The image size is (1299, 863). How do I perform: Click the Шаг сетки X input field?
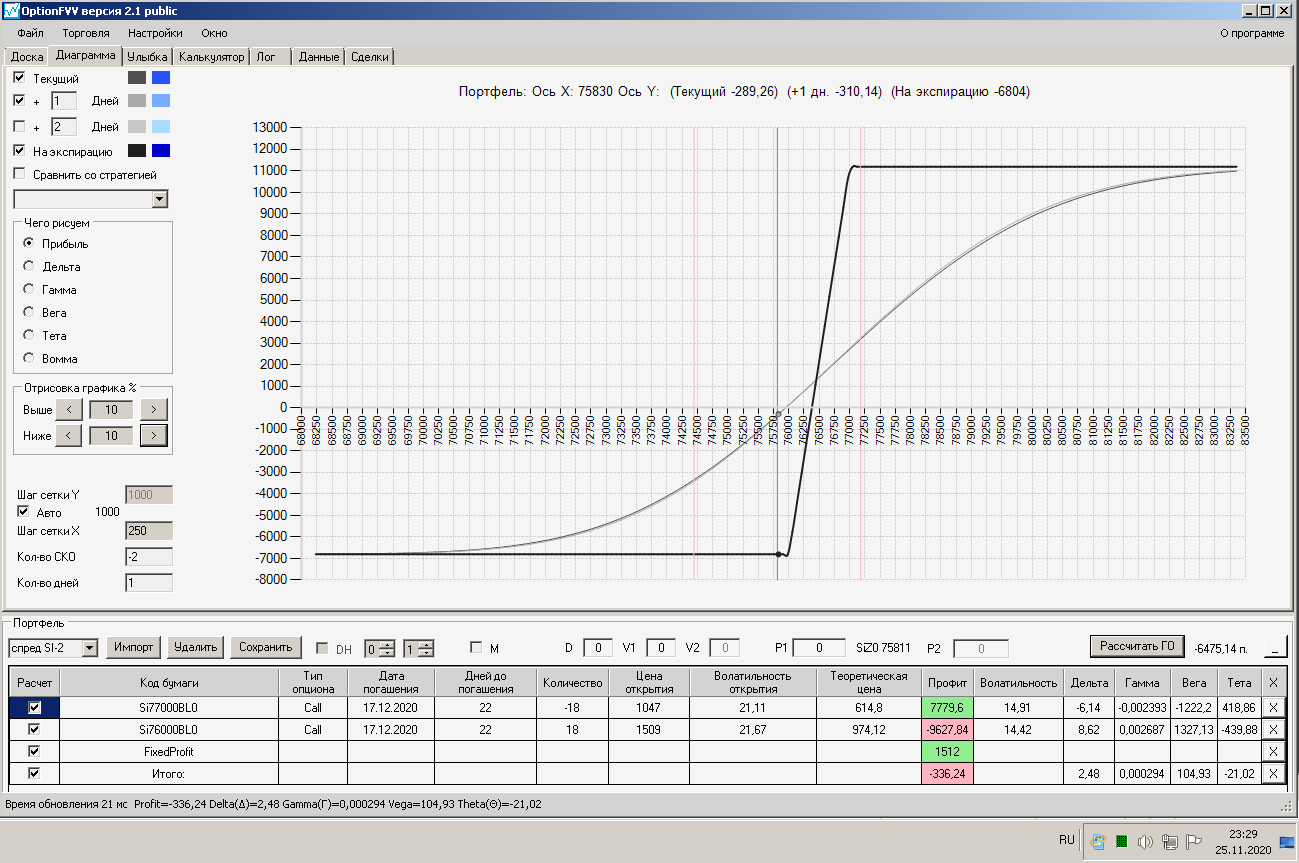(148, 531)
